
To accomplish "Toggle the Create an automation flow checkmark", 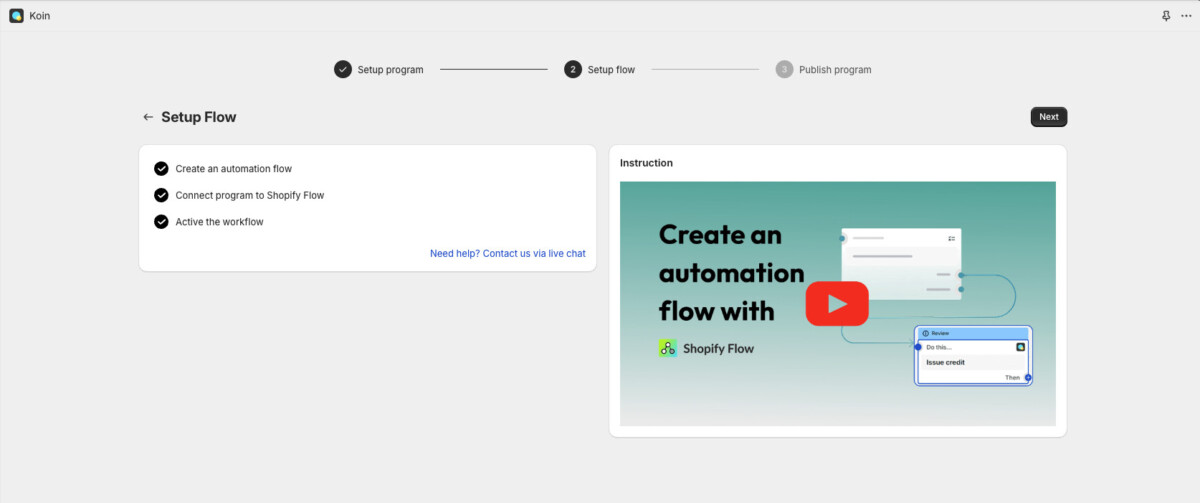I will tap(161, 169).
